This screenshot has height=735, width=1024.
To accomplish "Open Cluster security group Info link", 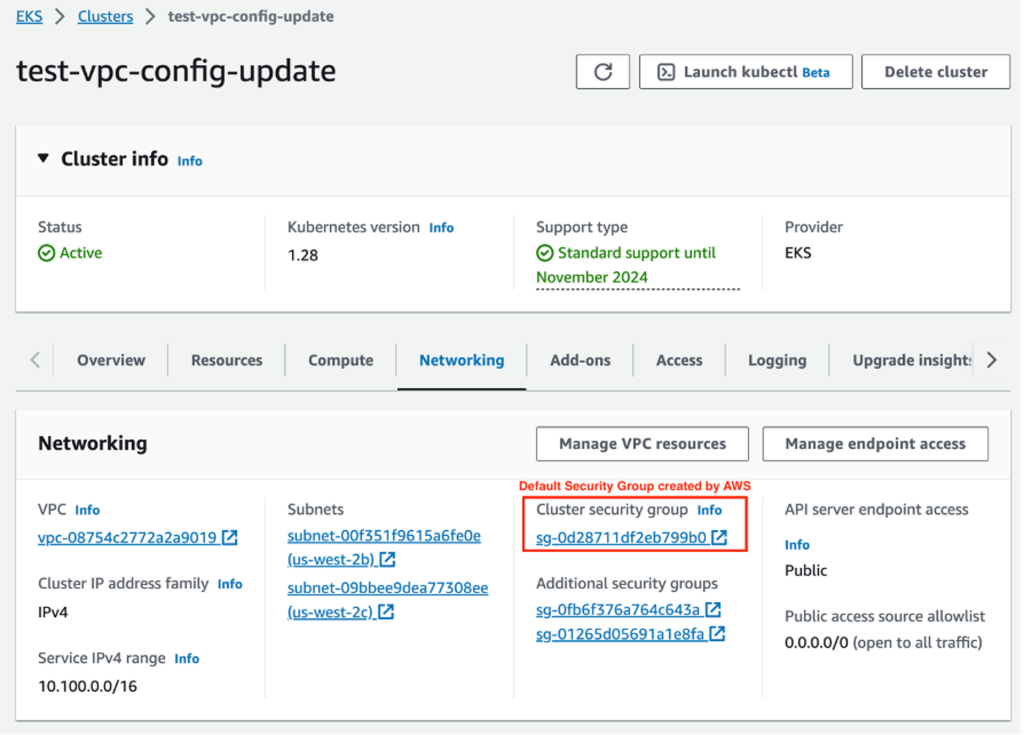I will pyautogui.click(x=709, y=510).
